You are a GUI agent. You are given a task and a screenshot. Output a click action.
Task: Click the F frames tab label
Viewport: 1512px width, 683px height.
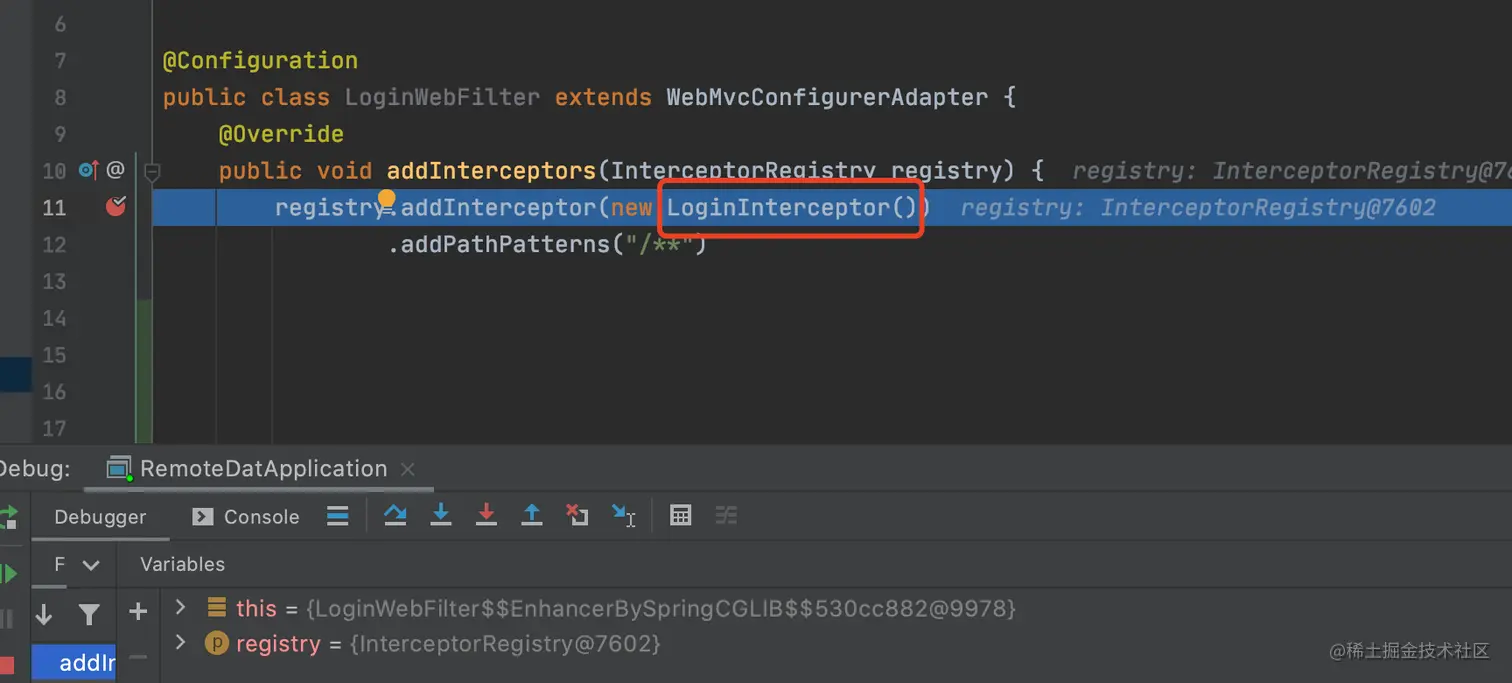tap(59, 564)
